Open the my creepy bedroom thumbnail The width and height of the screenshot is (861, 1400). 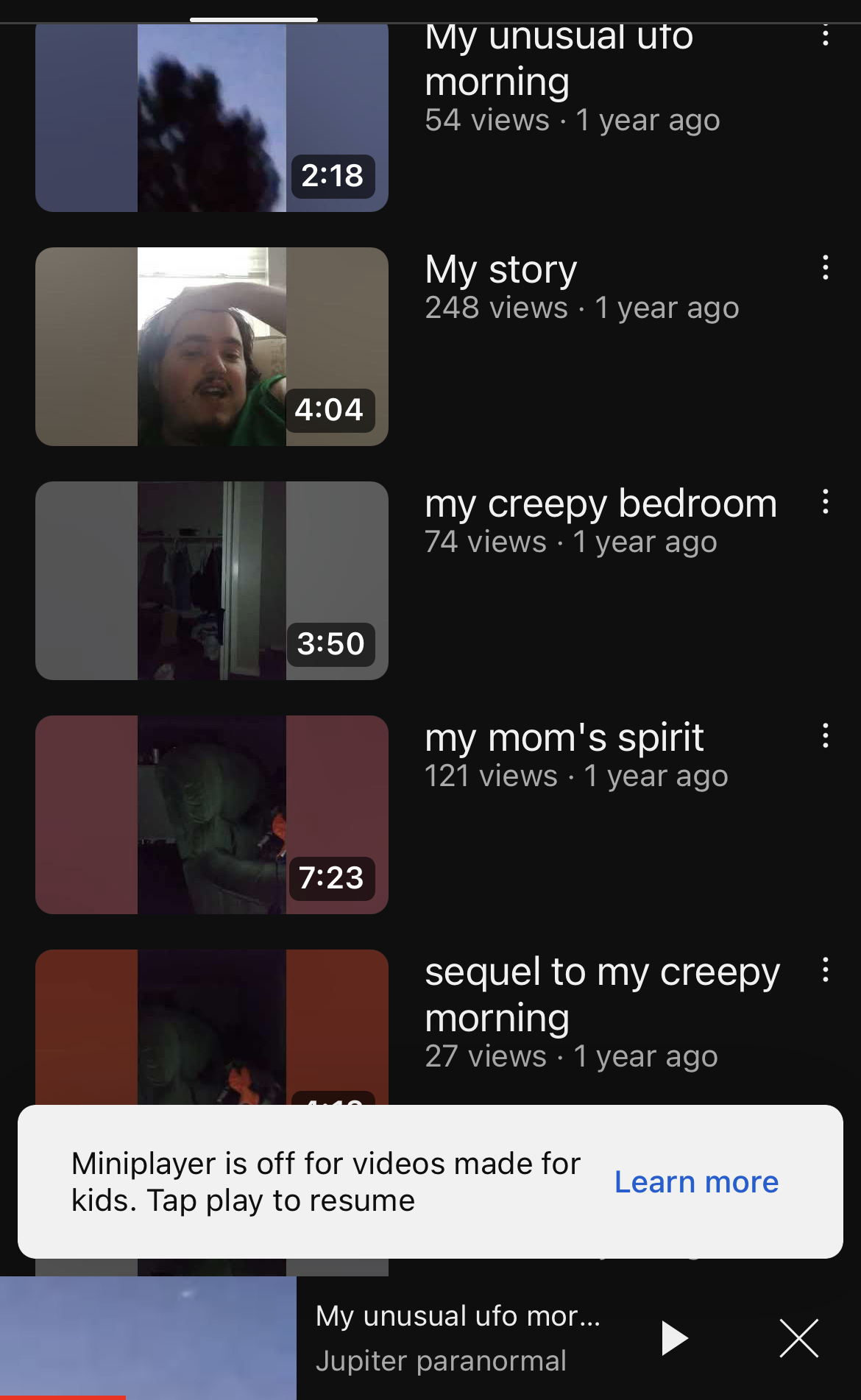[212, 581]
